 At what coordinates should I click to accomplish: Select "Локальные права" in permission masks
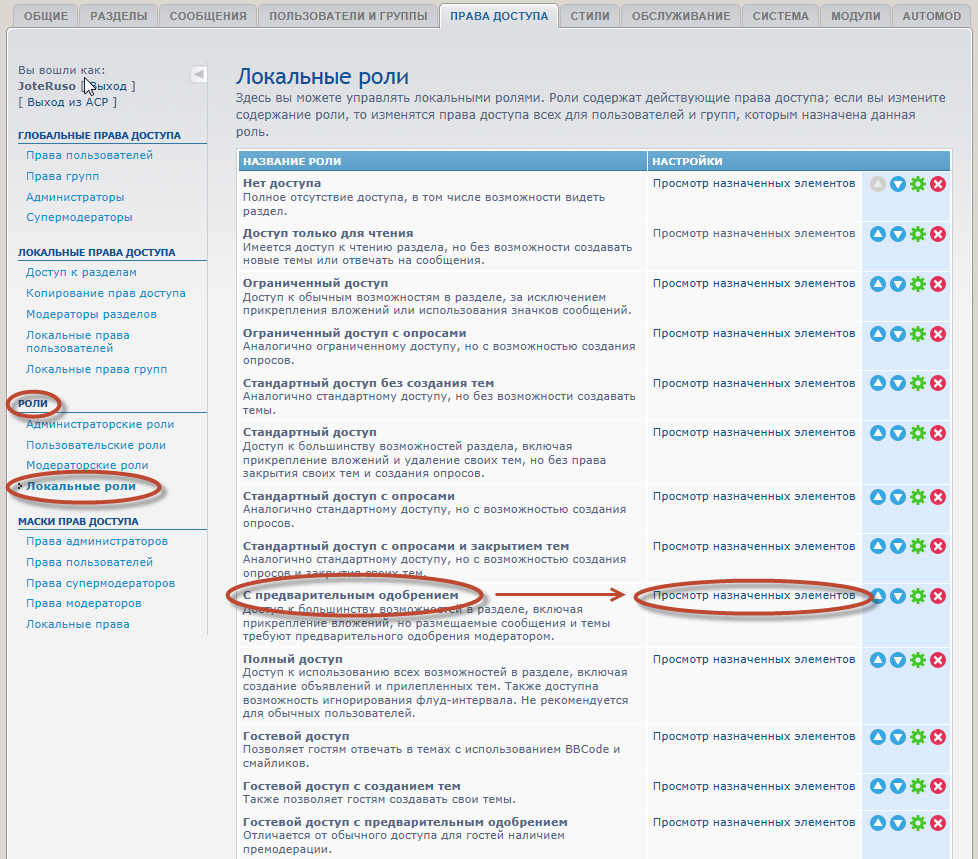pyautogui.click(x=77, y=624)
